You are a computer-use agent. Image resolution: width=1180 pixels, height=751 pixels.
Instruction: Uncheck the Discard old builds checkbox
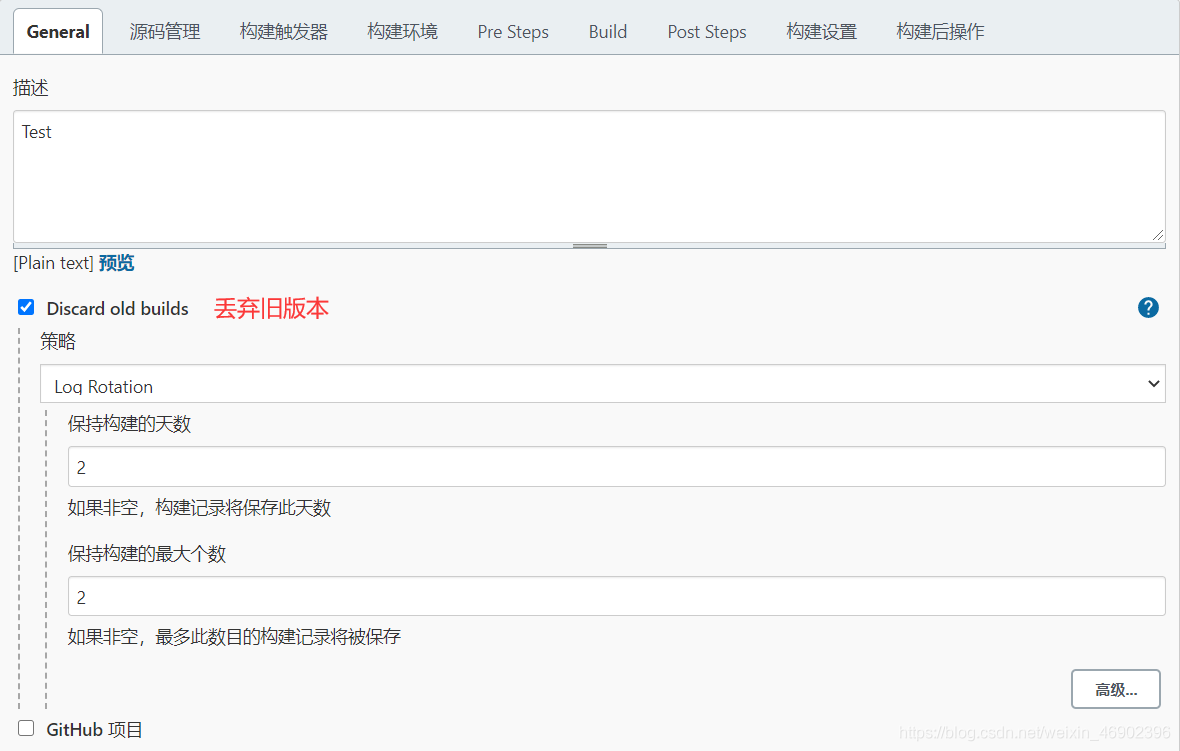pos(26,307)
